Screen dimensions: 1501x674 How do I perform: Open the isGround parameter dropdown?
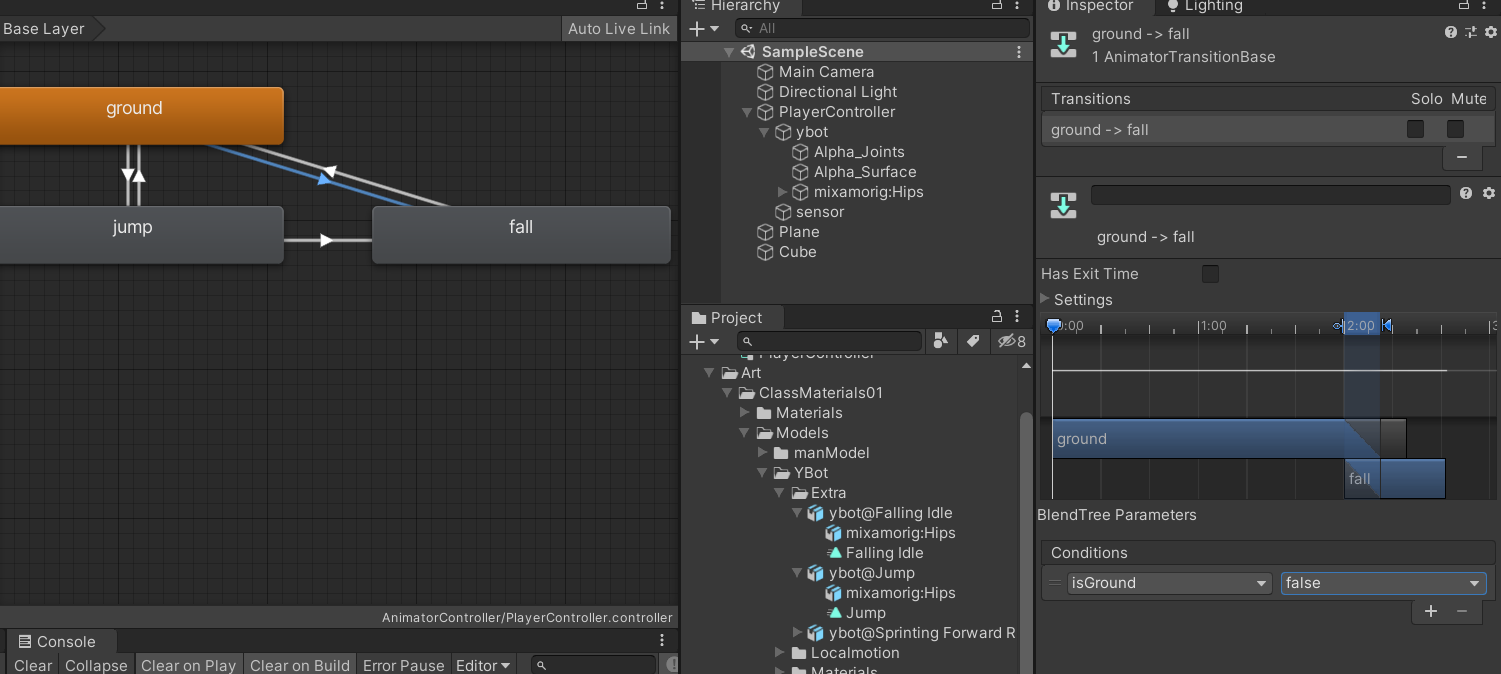[x=1169, y=583]
